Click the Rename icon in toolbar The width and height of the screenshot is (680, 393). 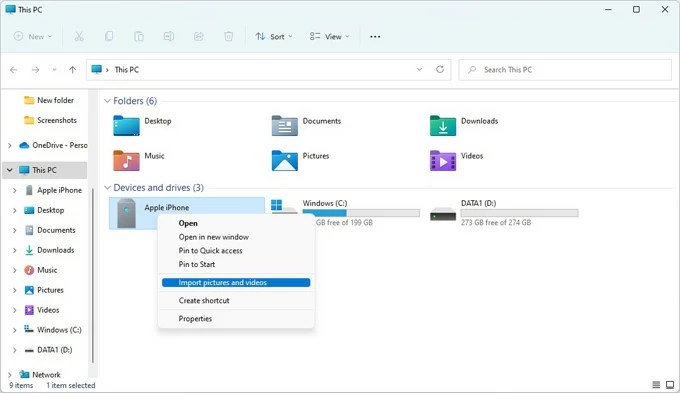[x=169, y=36]
